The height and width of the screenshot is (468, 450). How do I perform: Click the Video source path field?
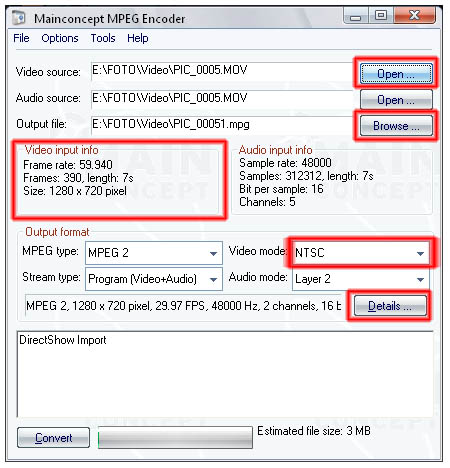pos(222,71)
